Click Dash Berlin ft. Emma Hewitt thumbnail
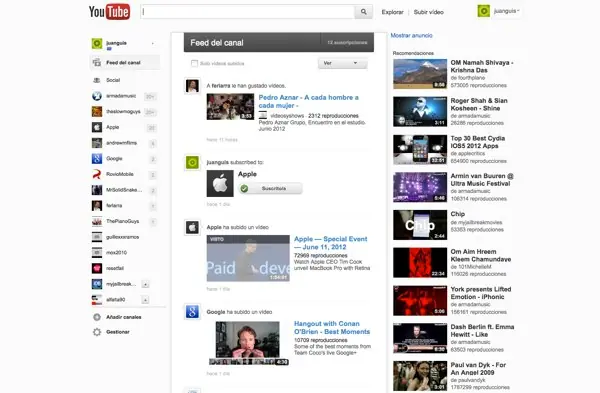 420,338
